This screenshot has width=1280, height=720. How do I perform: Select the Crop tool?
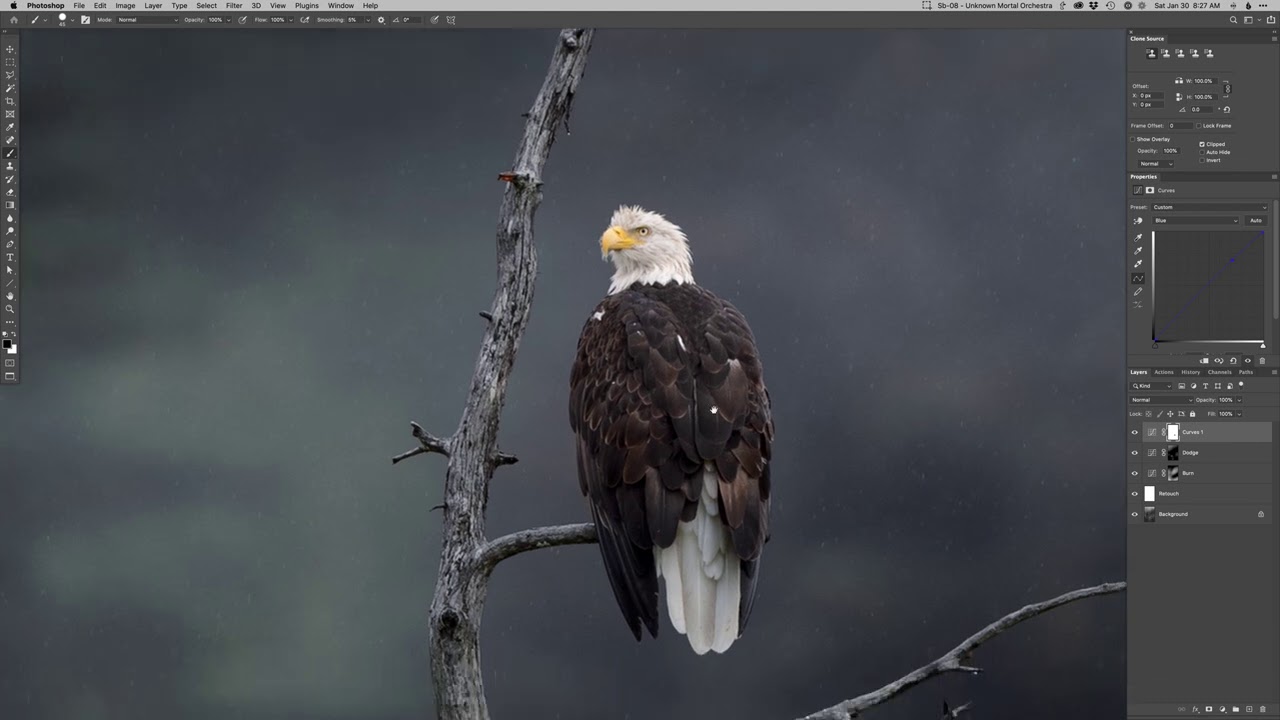[x=10, y=101]
